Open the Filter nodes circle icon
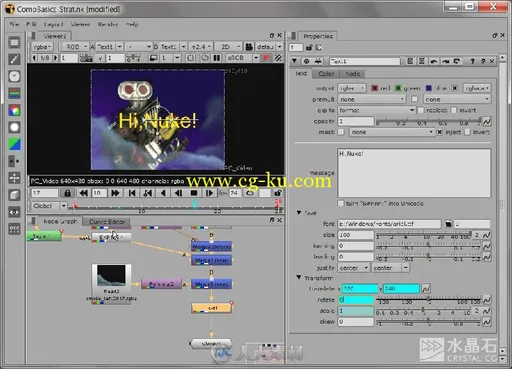Image resolution: width=512 pixels, height=369 pixels. (14, 127)
